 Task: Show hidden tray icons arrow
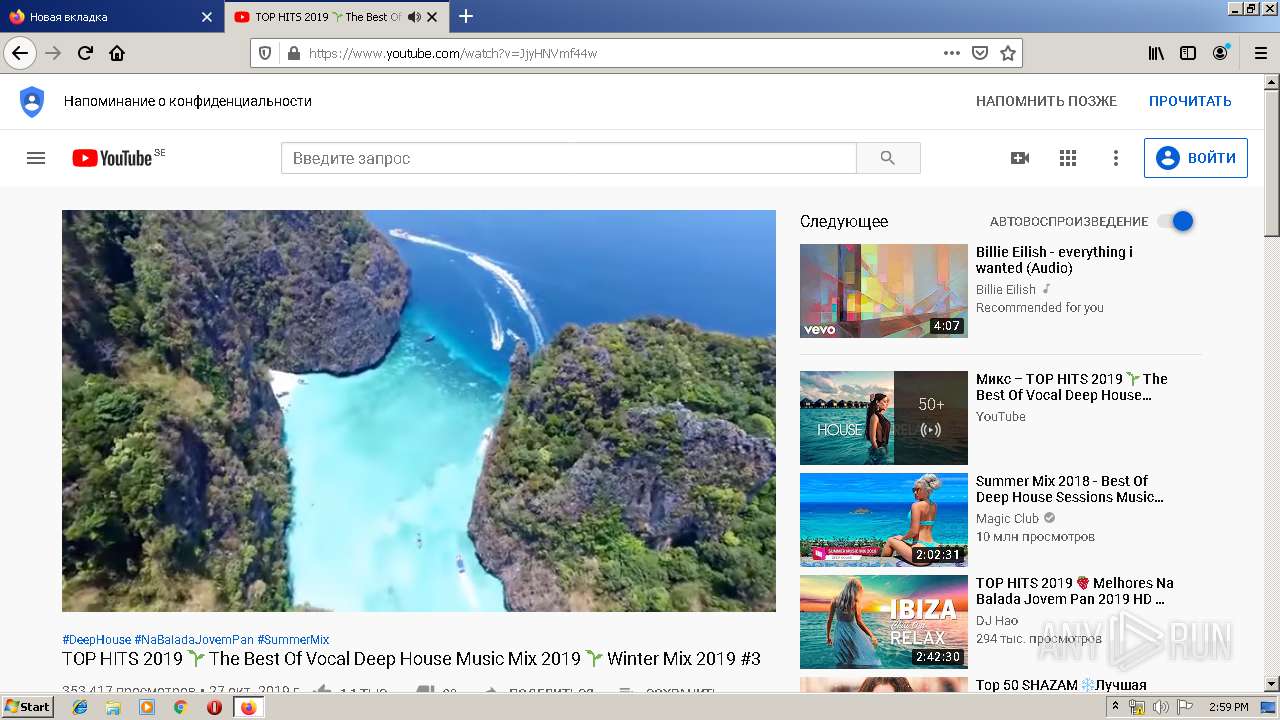[x=1115, y=707]
